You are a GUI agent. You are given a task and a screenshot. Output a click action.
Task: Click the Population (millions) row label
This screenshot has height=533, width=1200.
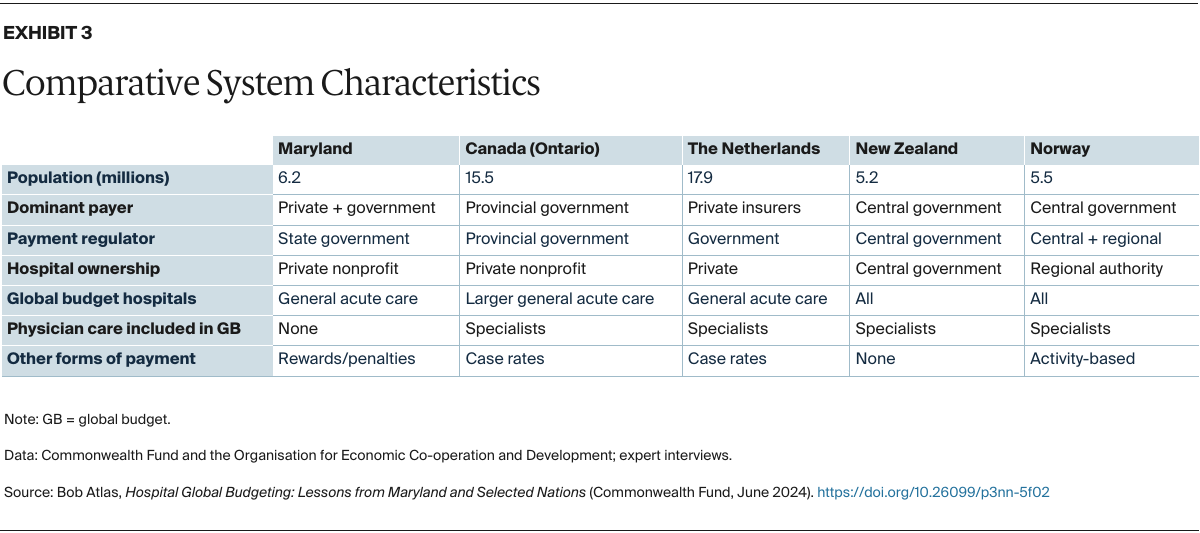click(88, 178)
